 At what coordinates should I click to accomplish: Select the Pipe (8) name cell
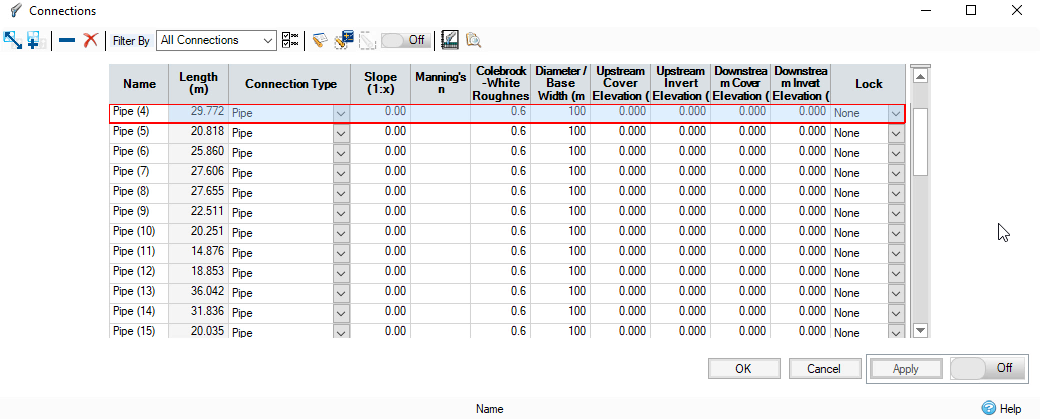tap(139, 192)
